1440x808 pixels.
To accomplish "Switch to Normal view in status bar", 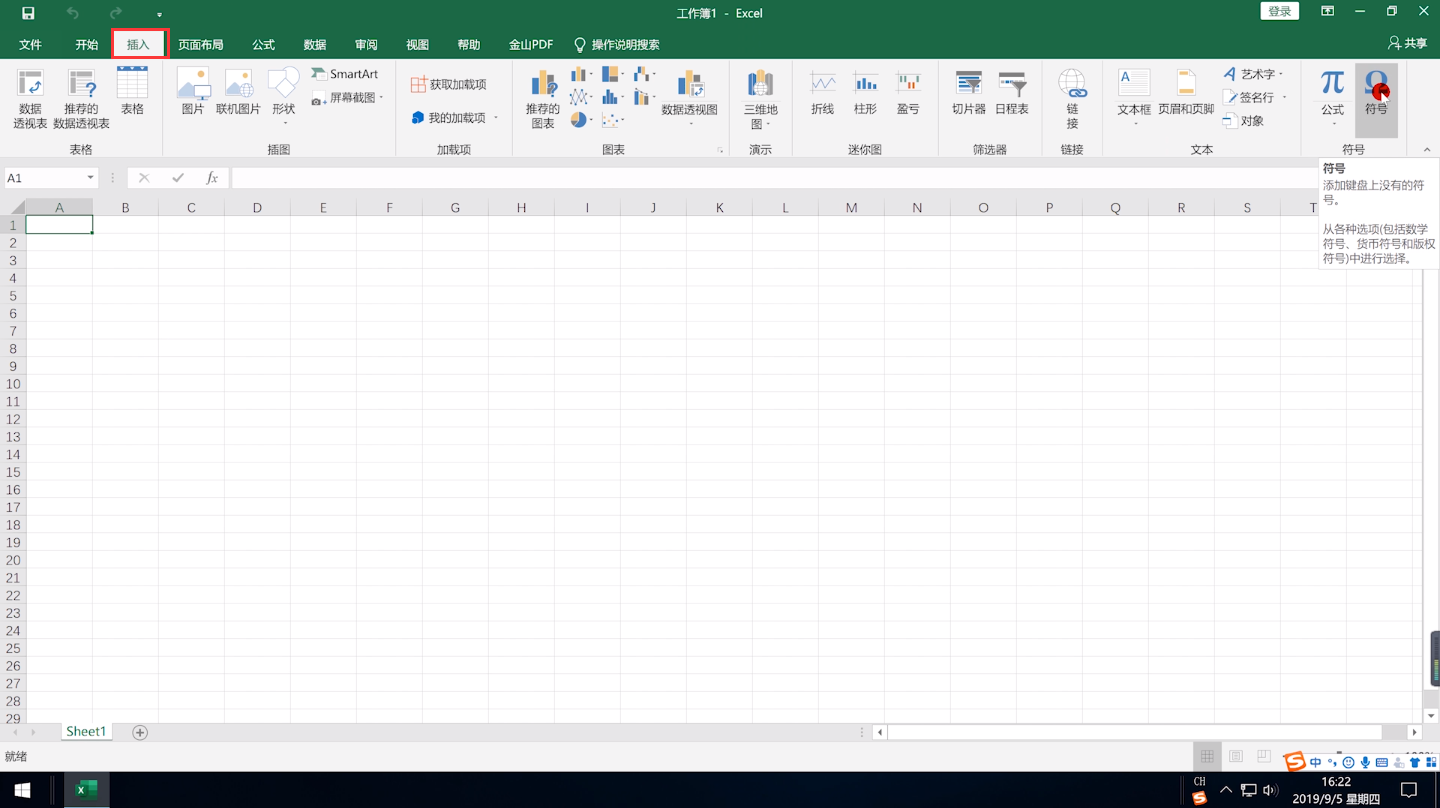I will [x=1207, y=757].
